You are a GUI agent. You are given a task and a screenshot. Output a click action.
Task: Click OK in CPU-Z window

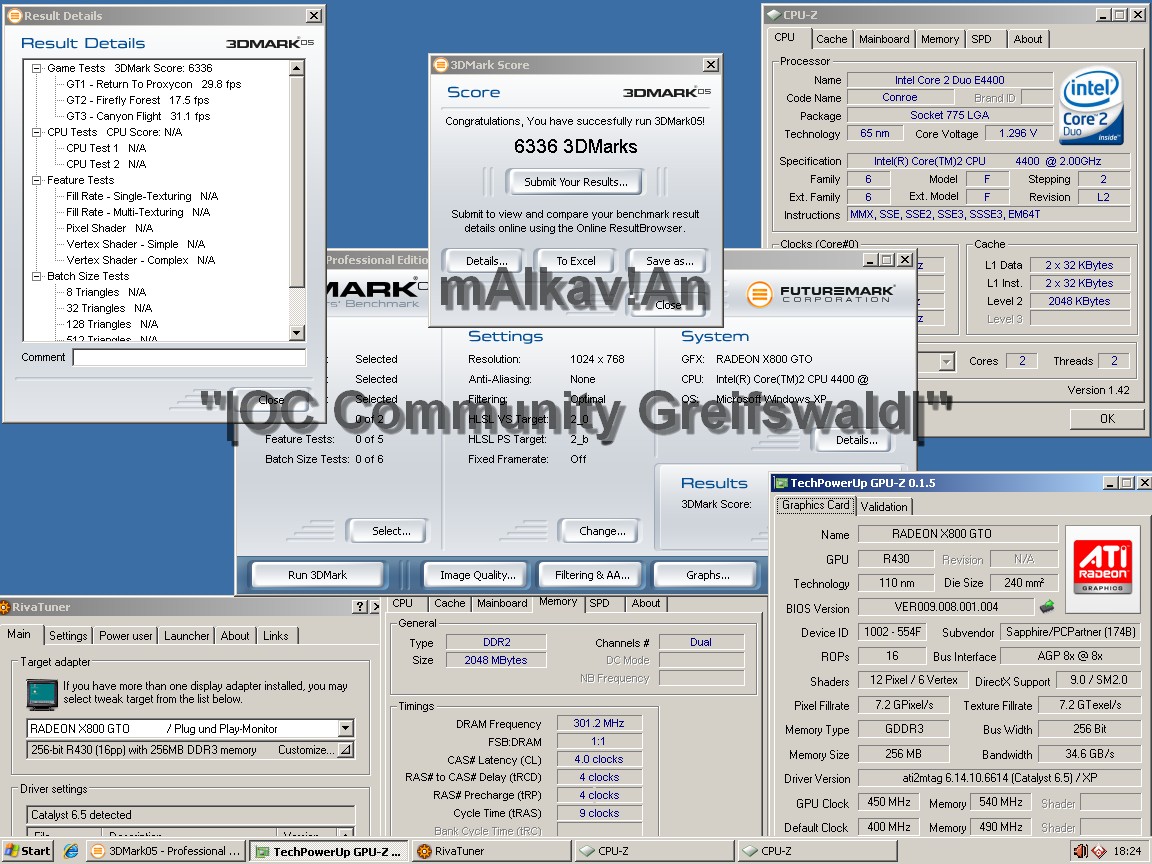pyautogui.click(x=1106, y=419)
